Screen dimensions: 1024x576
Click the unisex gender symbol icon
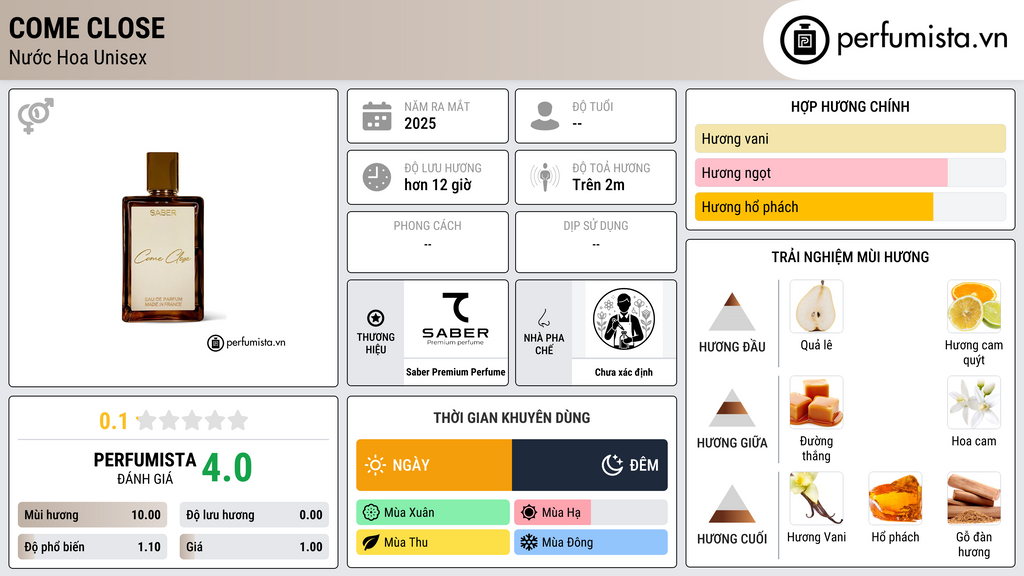coord(36,116)
